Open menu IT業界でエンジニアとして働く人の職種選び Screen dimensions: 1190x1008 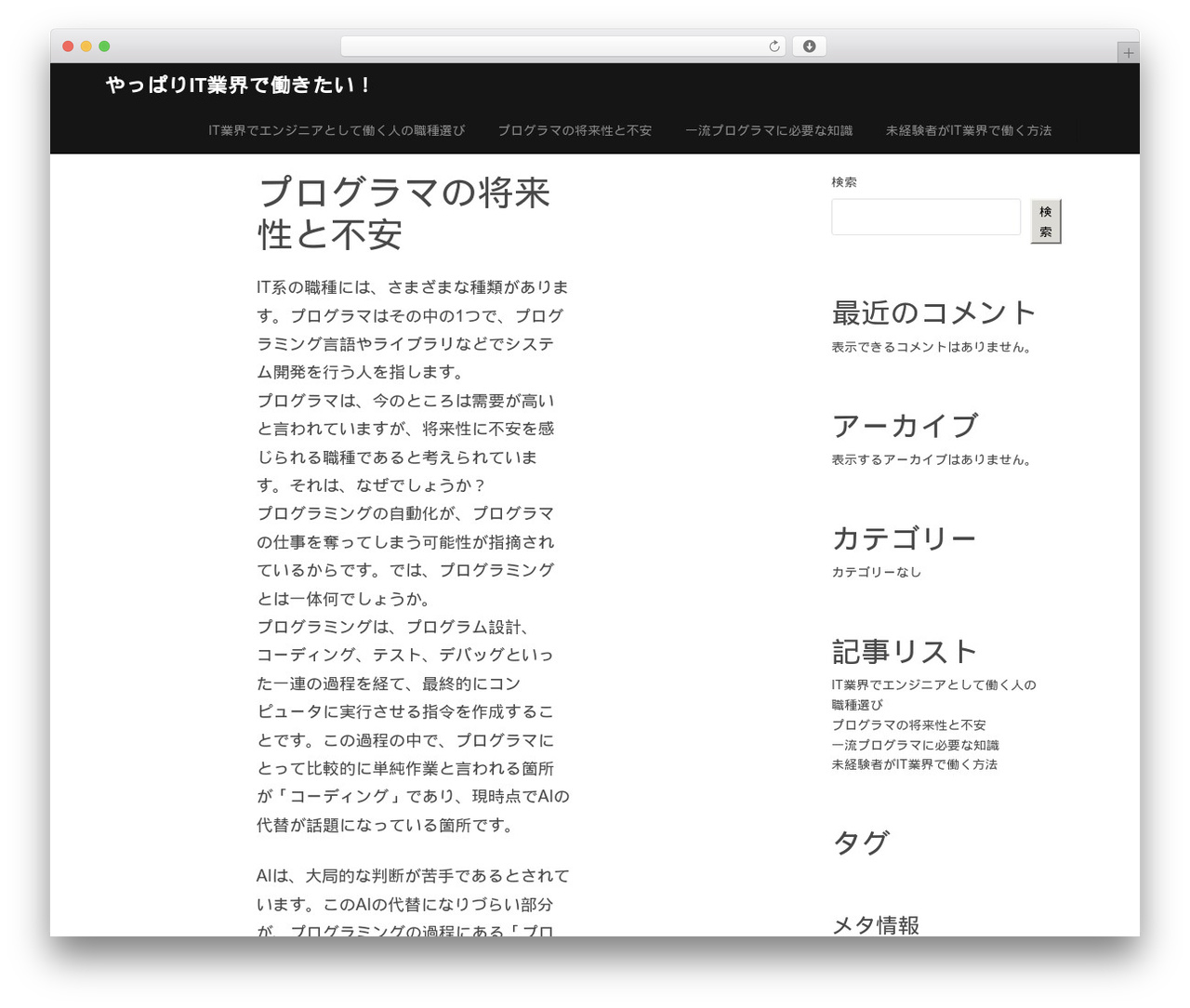coord(337,131)
